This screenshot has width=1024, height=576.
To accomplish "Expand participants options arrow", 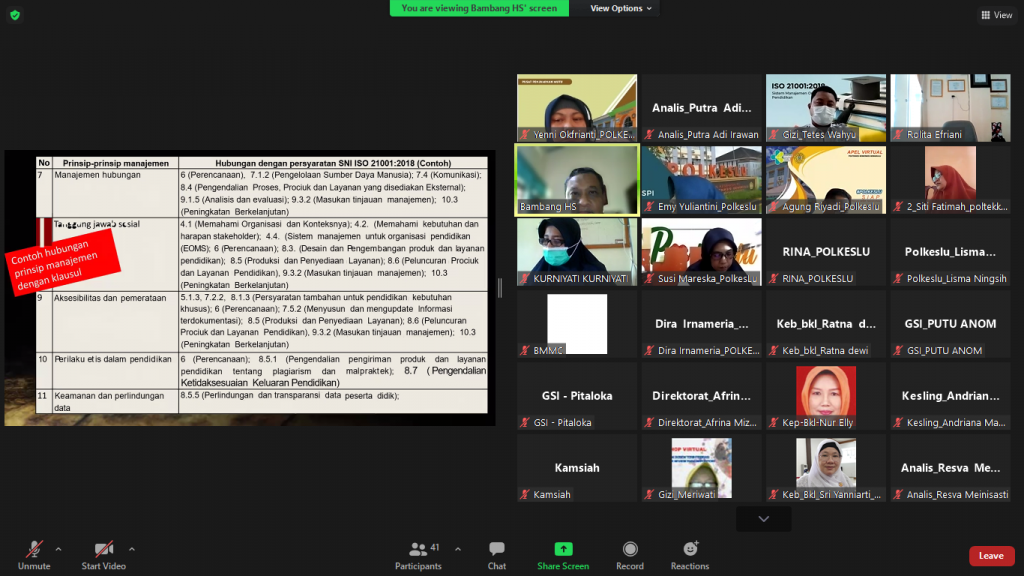I will [x=458, y=548].
